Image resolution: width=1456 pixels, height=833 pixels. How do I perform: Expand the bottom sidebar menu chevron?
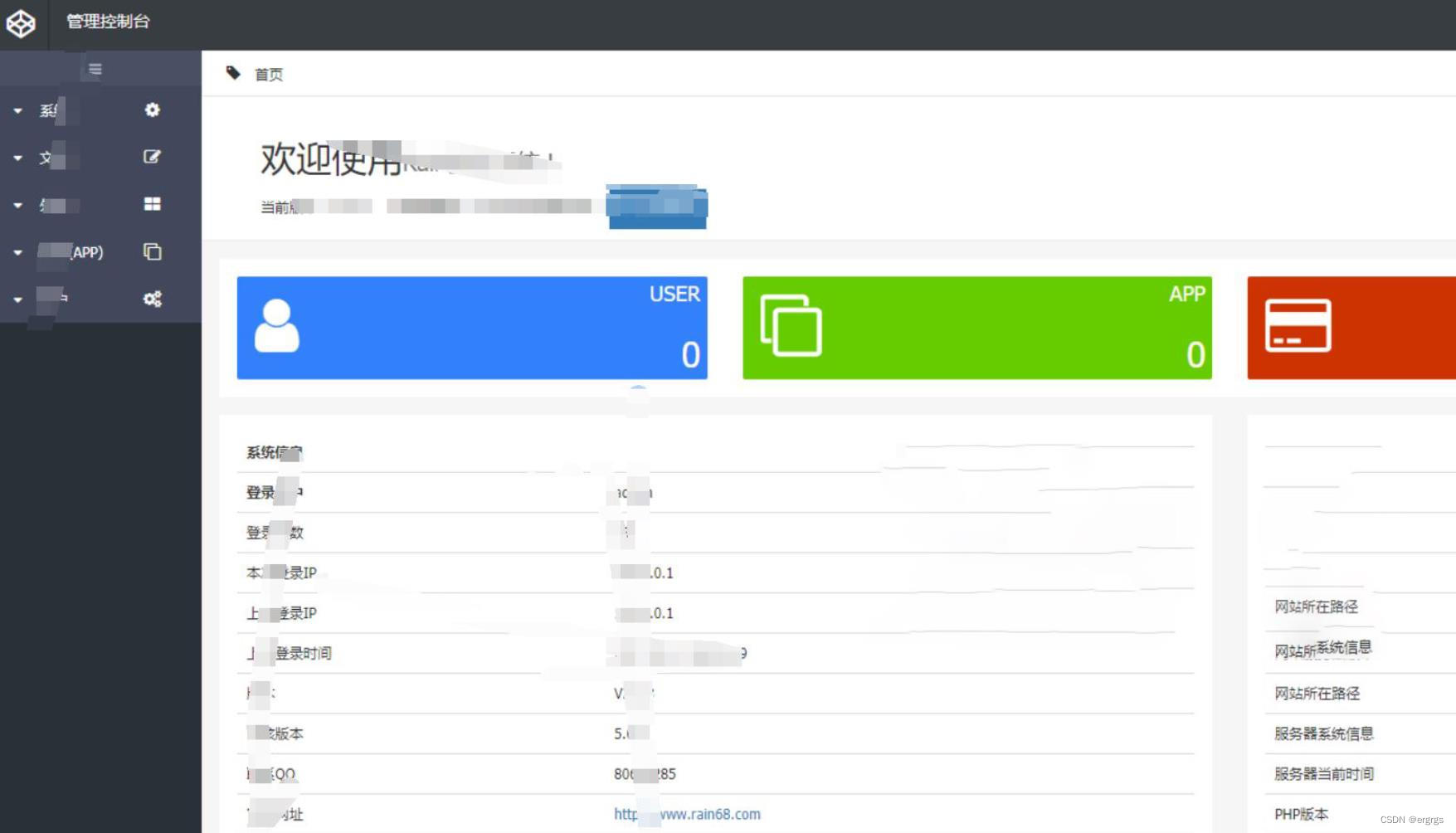tap(17, 300)
